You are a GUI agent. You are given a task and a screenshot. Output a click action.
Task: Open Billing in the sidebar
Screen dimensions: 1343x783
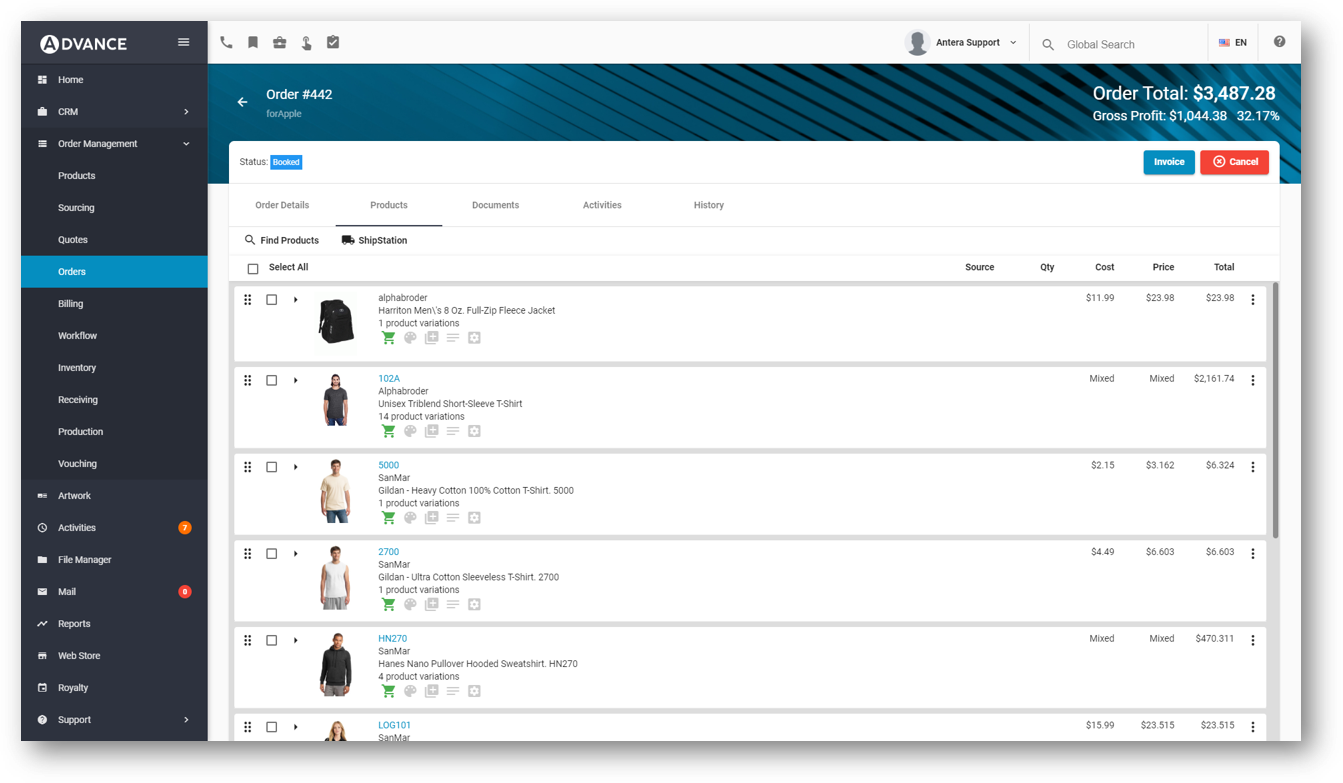click(114, 304)
